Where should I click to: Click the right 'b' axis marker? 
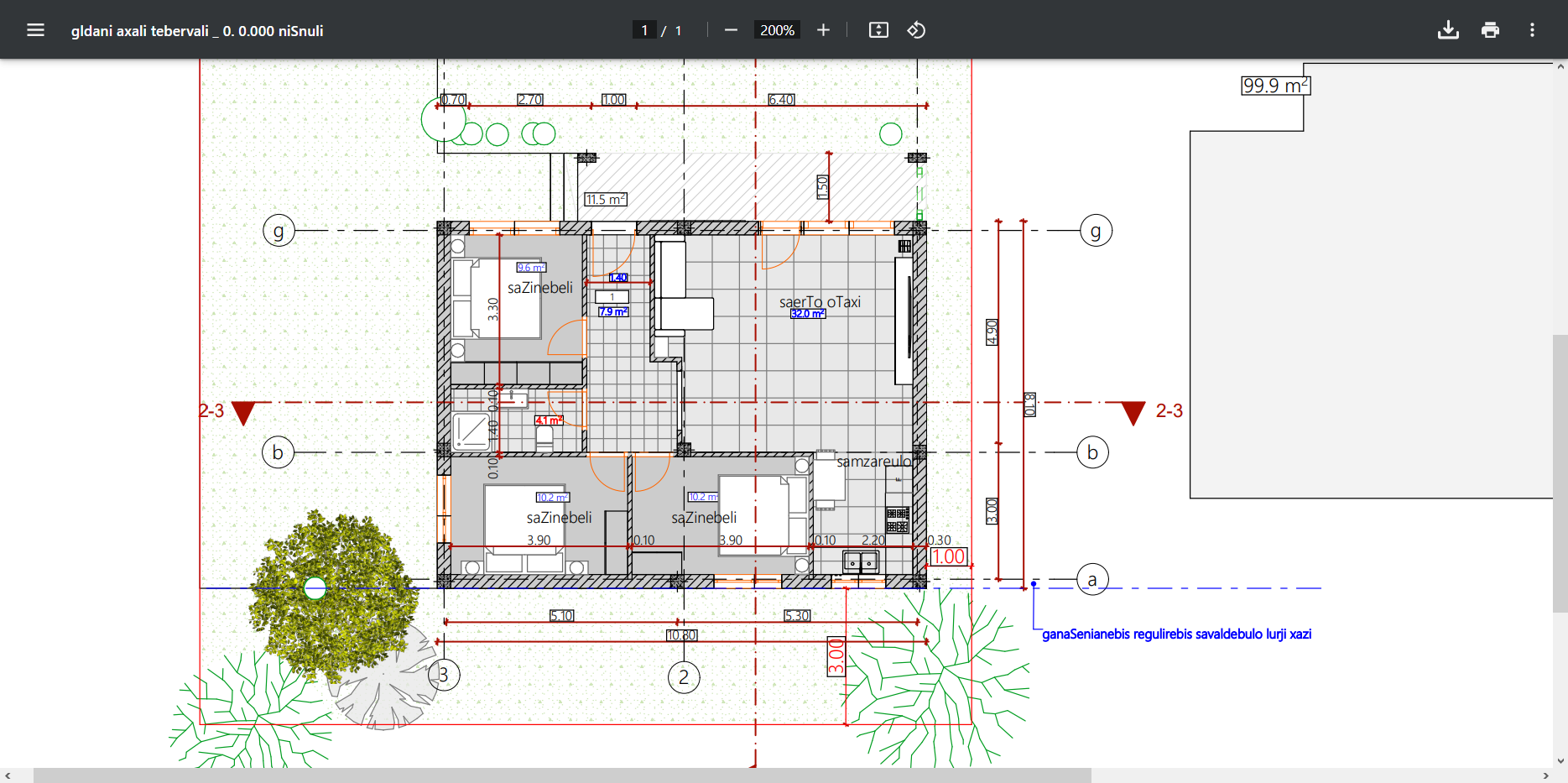click(x=1092, y=452)
